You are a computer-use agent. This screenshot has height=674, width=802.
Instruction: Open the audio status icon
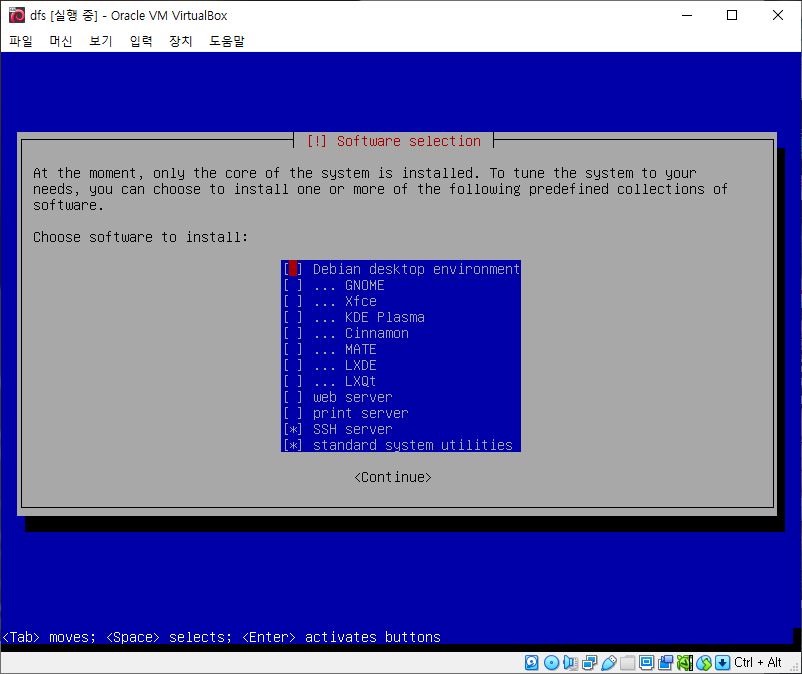(x=570, y=663)
